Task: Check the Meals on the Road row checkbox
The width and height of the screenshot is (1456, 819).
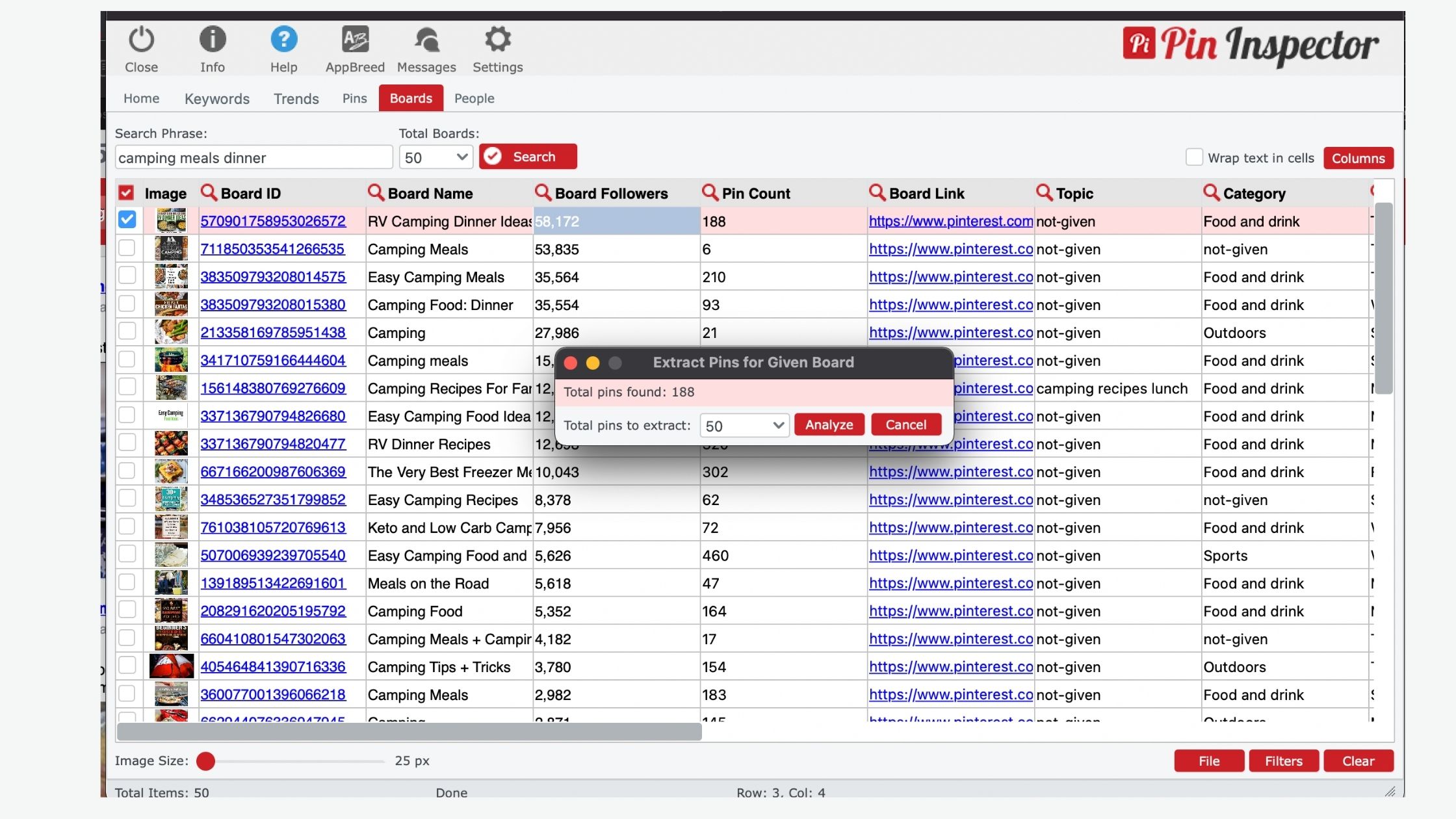Action: click(x=127, y=582)
